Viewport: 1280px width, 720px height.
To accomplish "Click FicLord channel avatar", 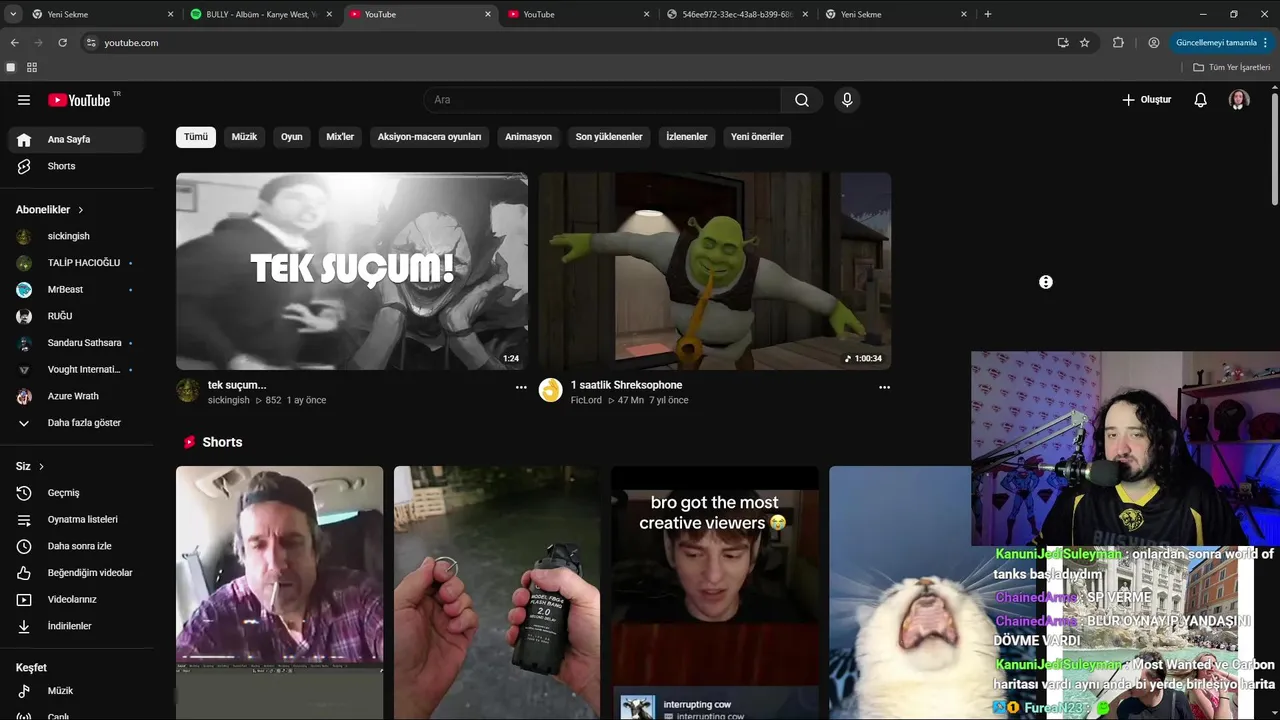I will (551, 390).
